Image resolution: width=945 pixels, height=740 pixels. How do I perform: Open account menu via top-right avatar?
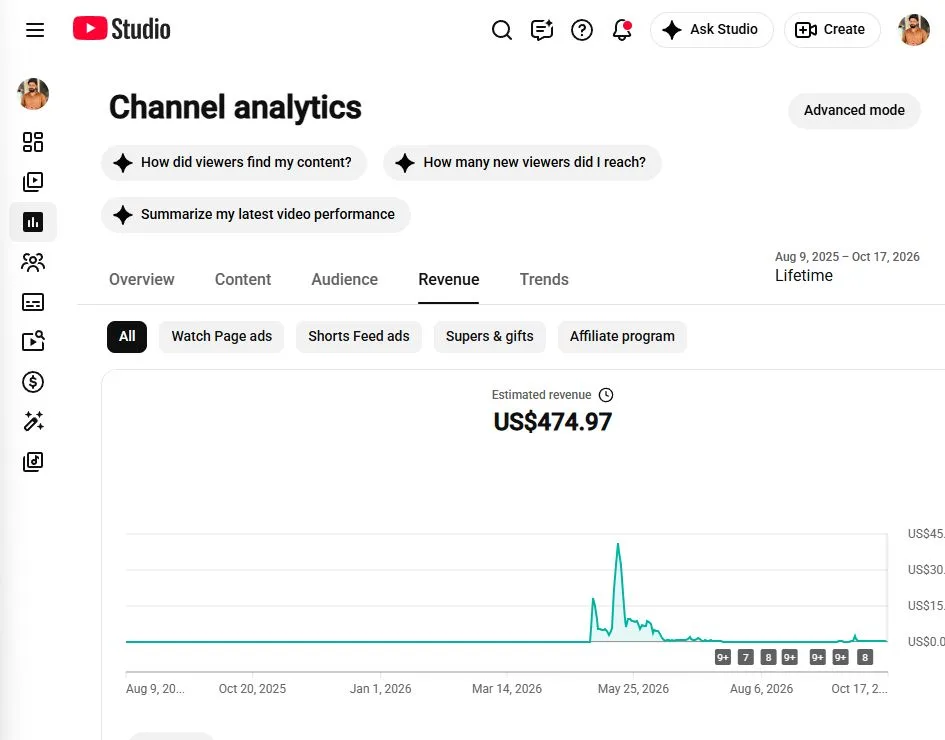(914, 30)
